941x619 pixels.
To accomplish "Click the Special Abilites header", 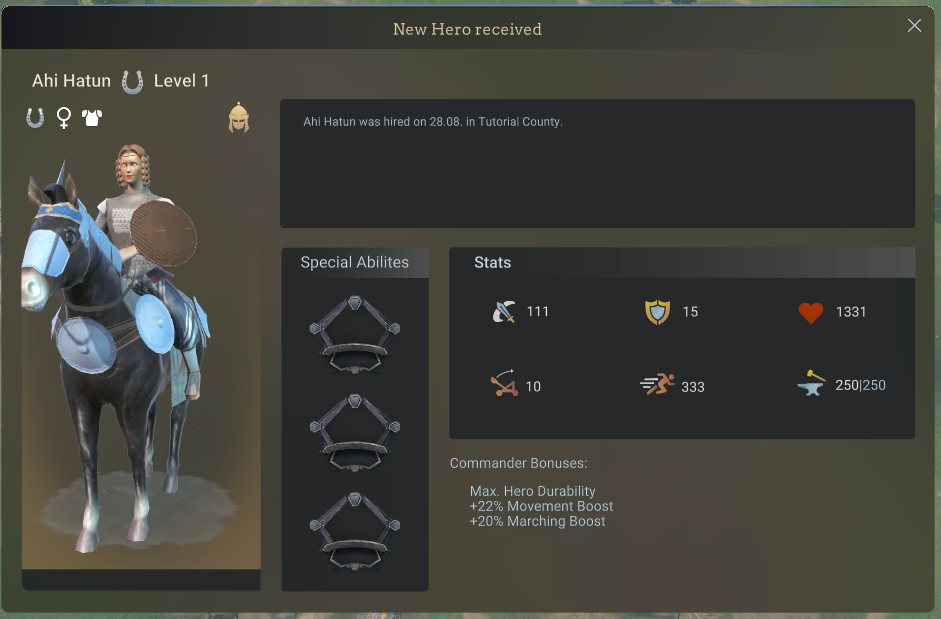I will tap(355, 262).
